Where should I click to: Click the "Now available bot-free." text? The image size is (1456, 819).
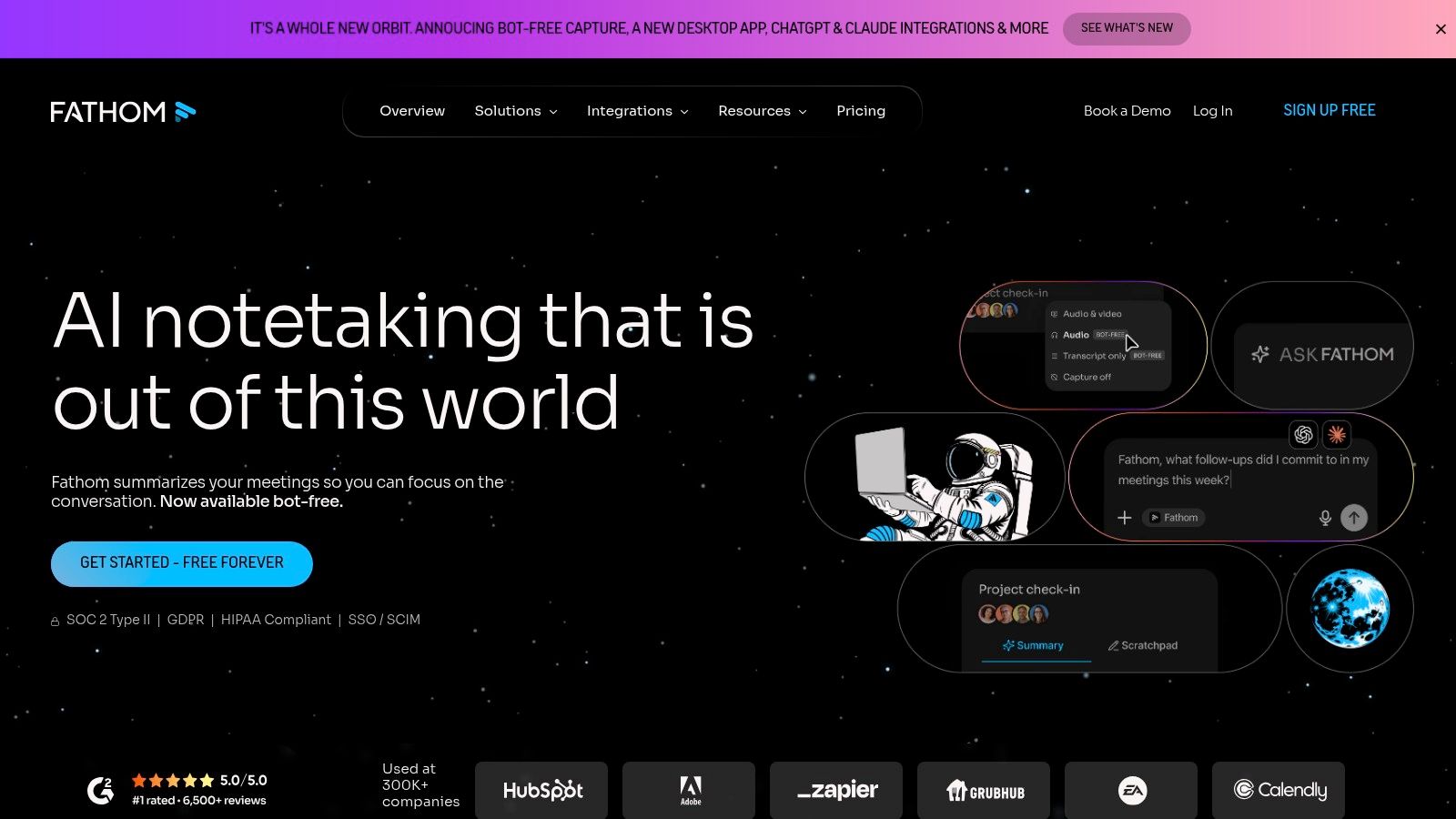click(x=251, y=501)
